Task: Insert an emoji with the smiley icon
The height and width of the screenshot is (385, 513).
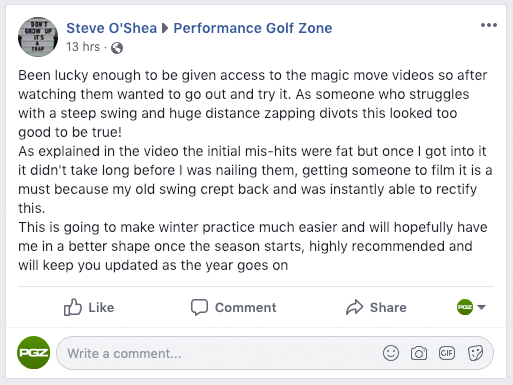Action: tap(391, 353)
